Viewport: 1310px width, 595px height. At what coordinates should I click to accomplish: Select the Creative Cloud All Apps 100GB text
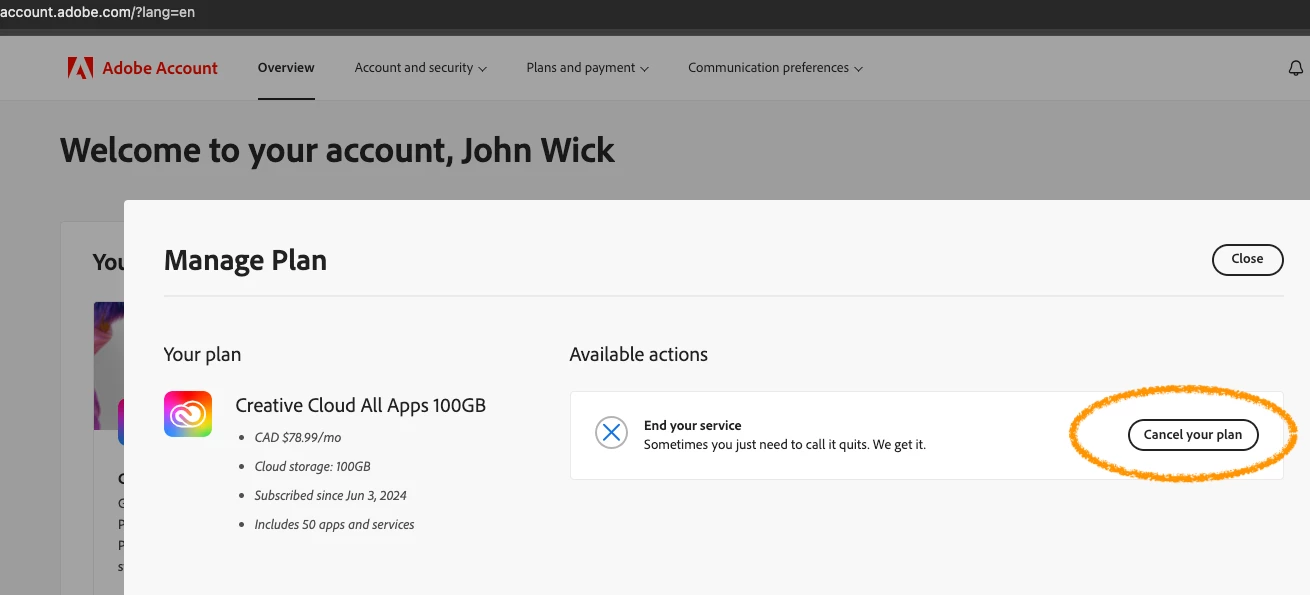pyautogui.click(x=360, y=405)
